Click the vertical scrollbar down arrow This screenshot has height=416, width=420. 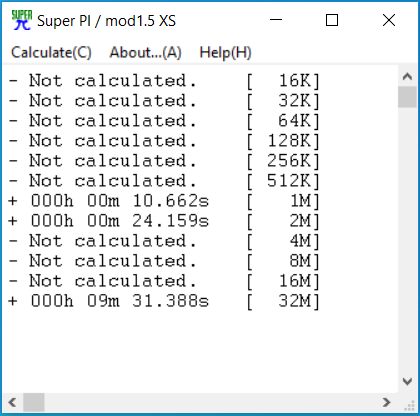coord(407,381)
